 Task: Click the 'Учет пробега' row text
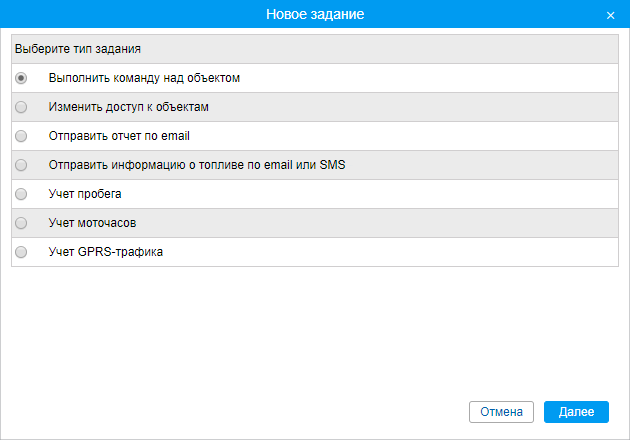[85, 194]
